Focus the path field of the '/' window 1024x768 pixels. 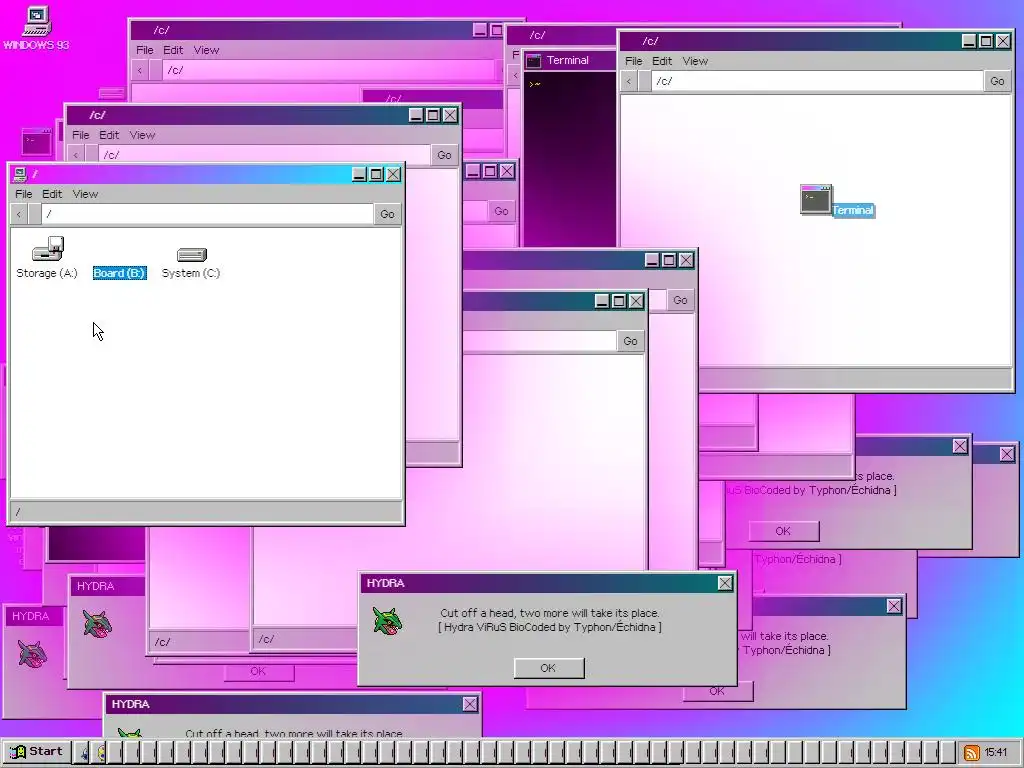(x=208, y=214)
